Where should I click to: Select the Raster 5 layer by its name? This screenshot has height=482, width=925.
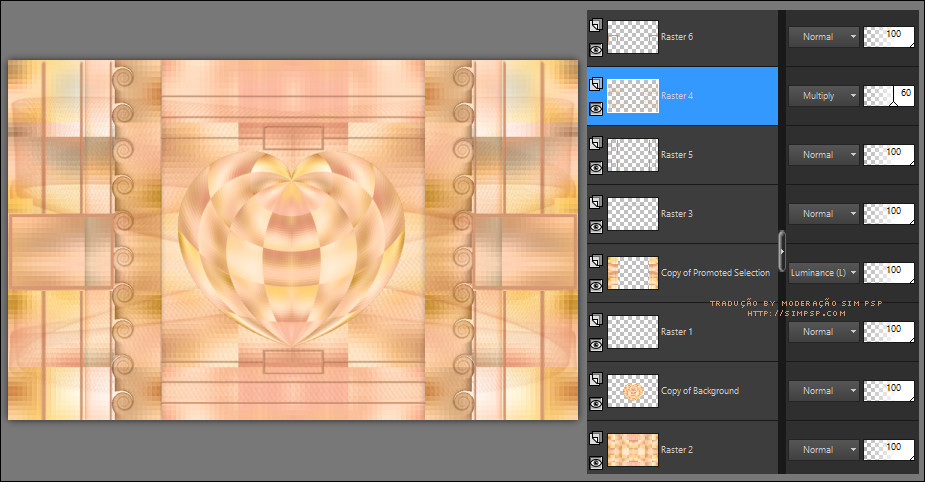point(677,155)
